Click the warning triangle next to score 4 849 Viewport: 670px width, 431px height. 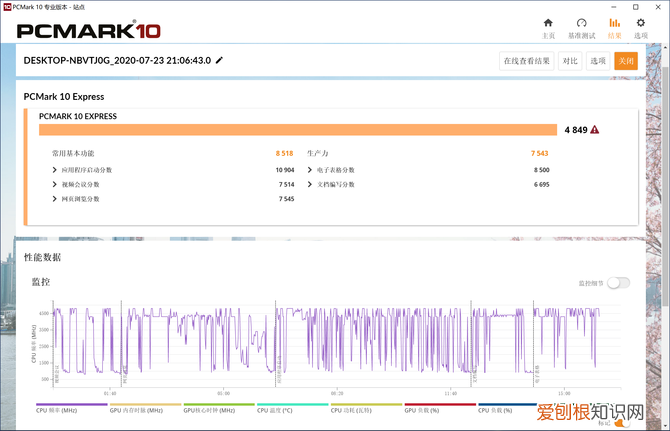[595, 129]
